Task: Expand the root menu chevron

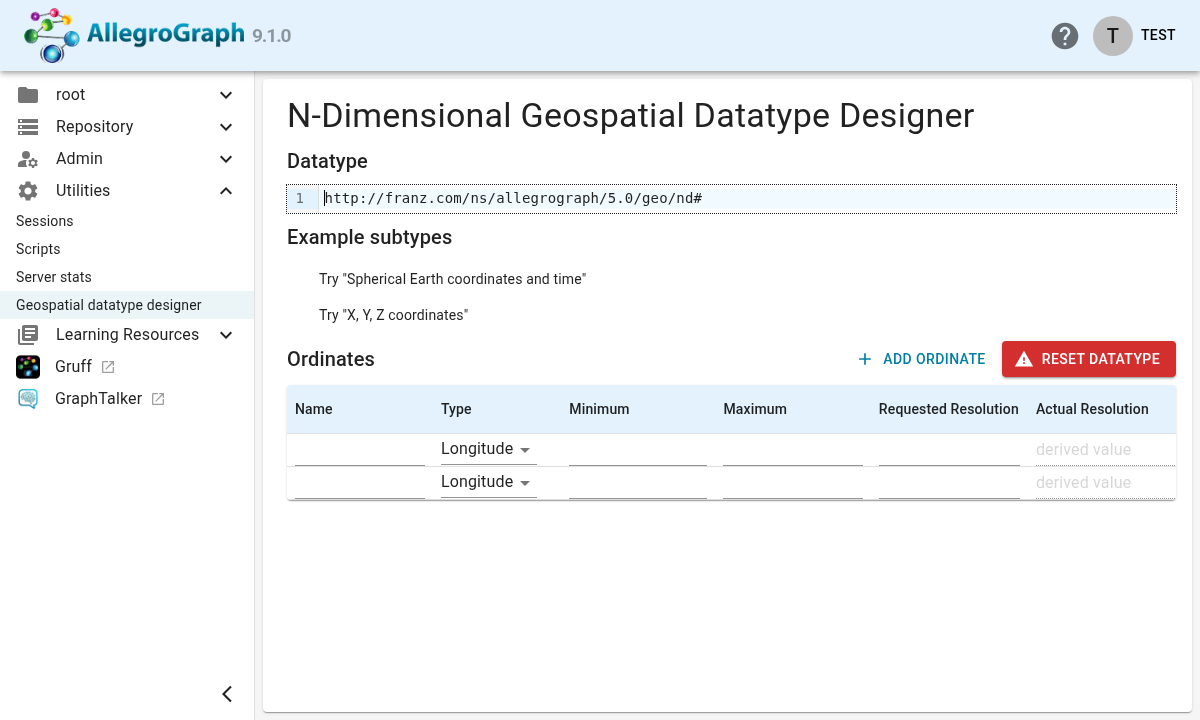Action: (x=226, y=95)
